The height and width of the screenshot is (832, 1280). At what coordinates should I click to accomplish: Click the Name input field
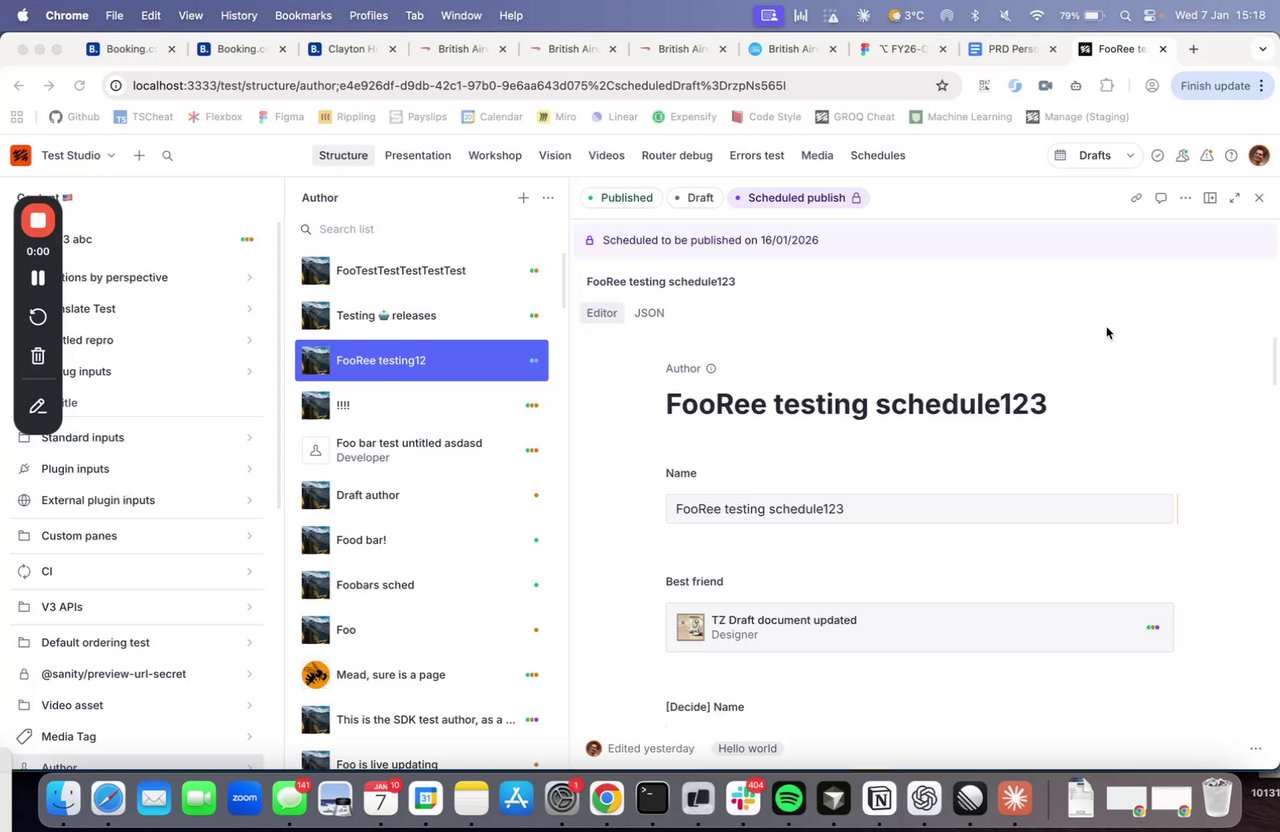(919, 509)
